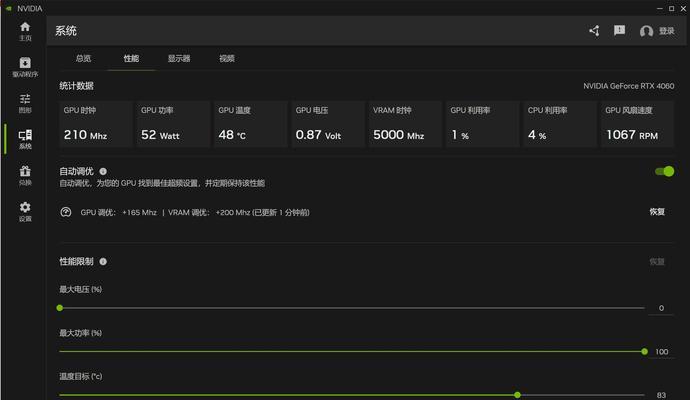Minimize the NVIDIA window
The height and width of the screenshot is (400, 690).
click(x=659, y=8)
